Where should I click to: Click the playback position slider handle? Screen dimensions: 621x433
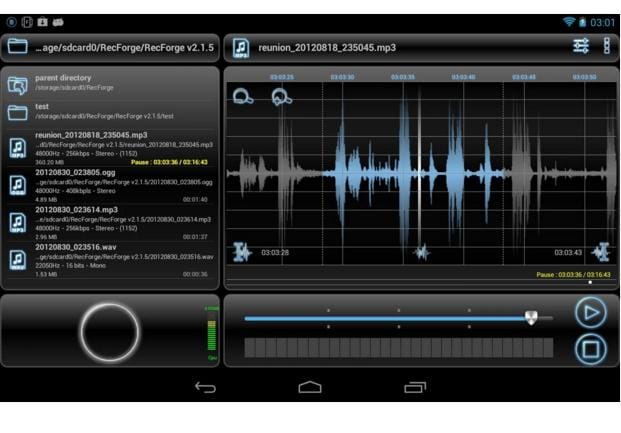(x=531, y=317)
